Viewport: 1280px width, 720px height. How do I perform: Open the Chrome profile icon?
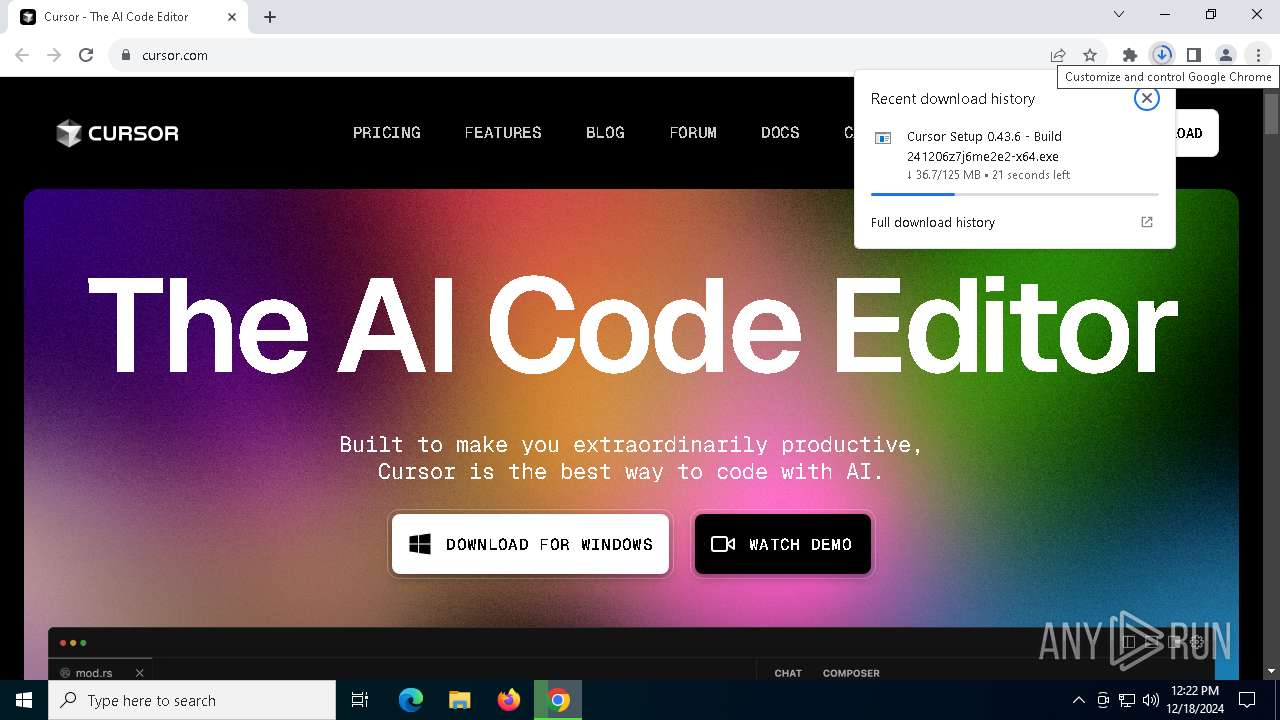click(1226, 55)
